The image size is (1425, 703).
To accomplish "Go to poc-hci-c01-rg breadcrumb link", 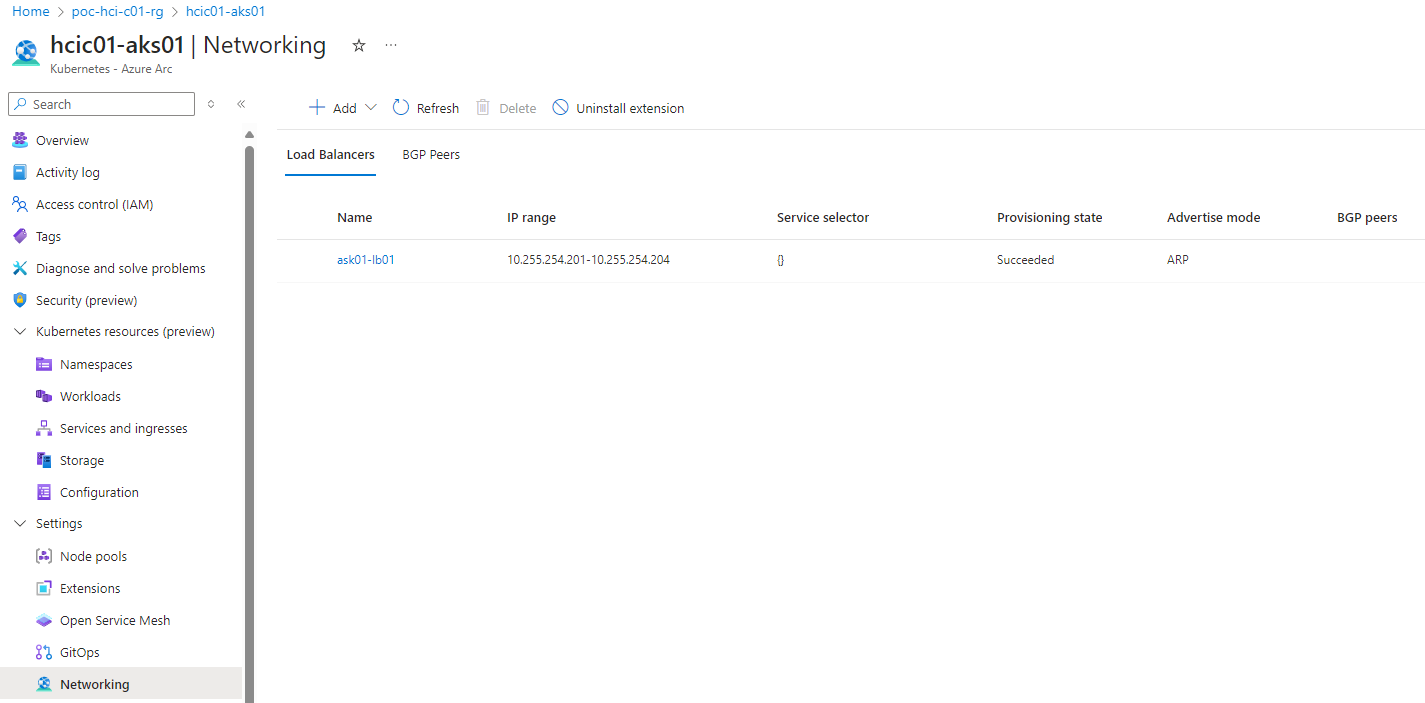I will 117,11.
